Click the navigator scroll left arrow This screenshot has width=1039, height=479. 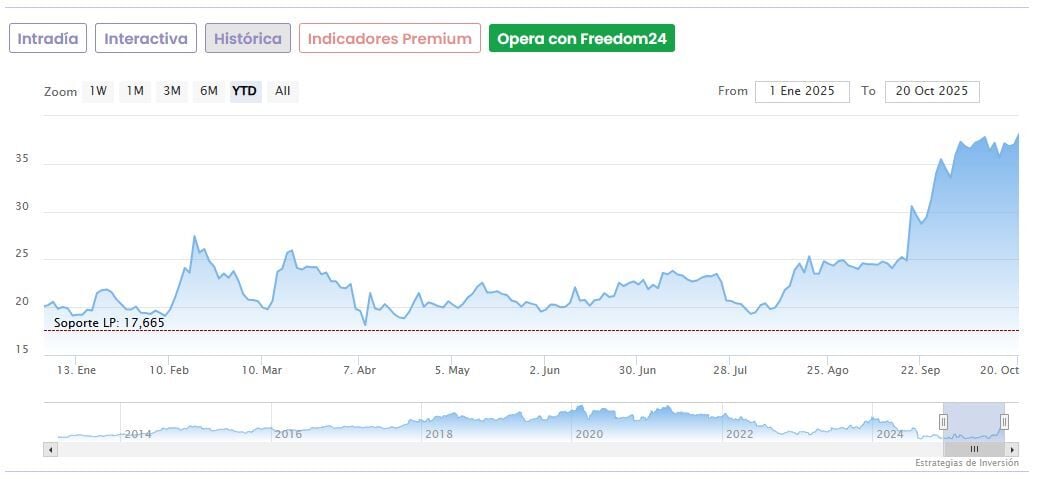pos(49,450)
